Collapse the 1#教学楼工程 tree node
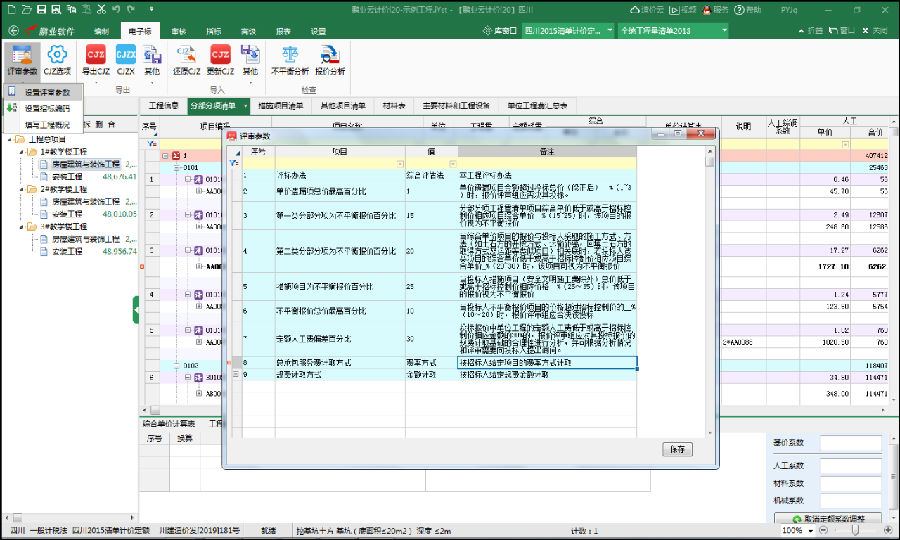 pos(20,151)
